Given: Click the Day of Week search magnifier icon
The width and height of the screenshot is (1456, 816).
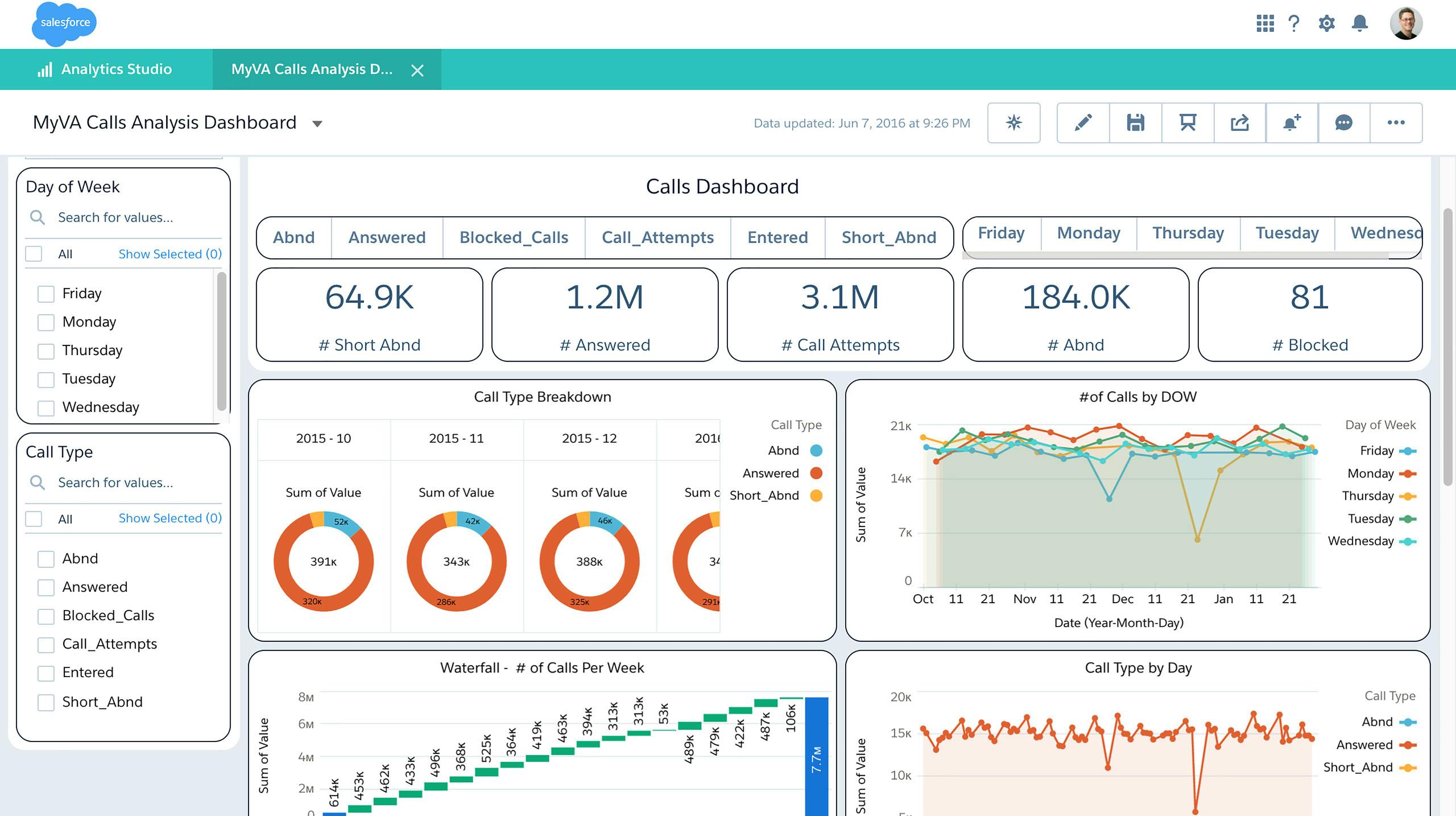Looking at the screenshot, I should 38,217.
